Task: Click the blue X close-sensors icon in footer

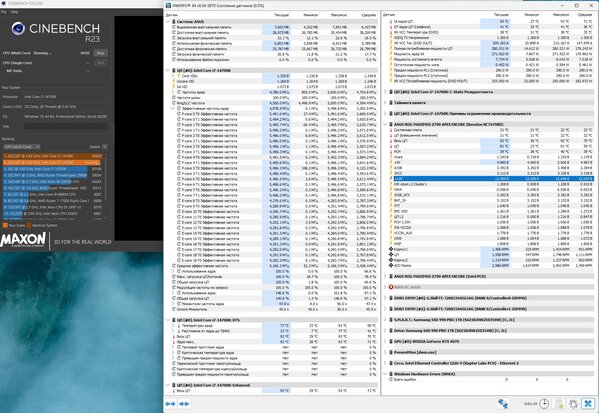Action: 588,403
